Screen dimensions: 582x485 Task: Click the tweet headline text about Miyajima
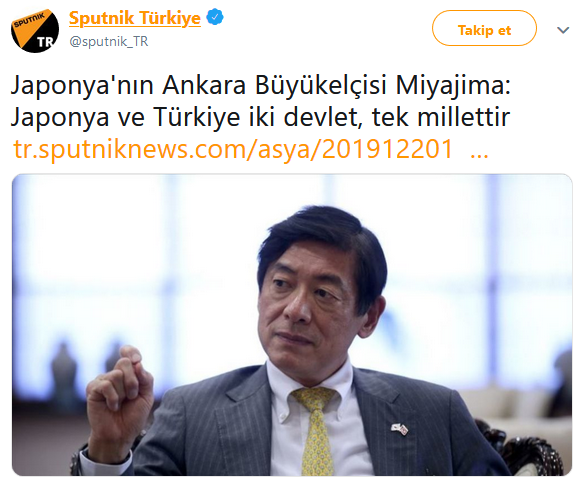(x=261, y=101)
